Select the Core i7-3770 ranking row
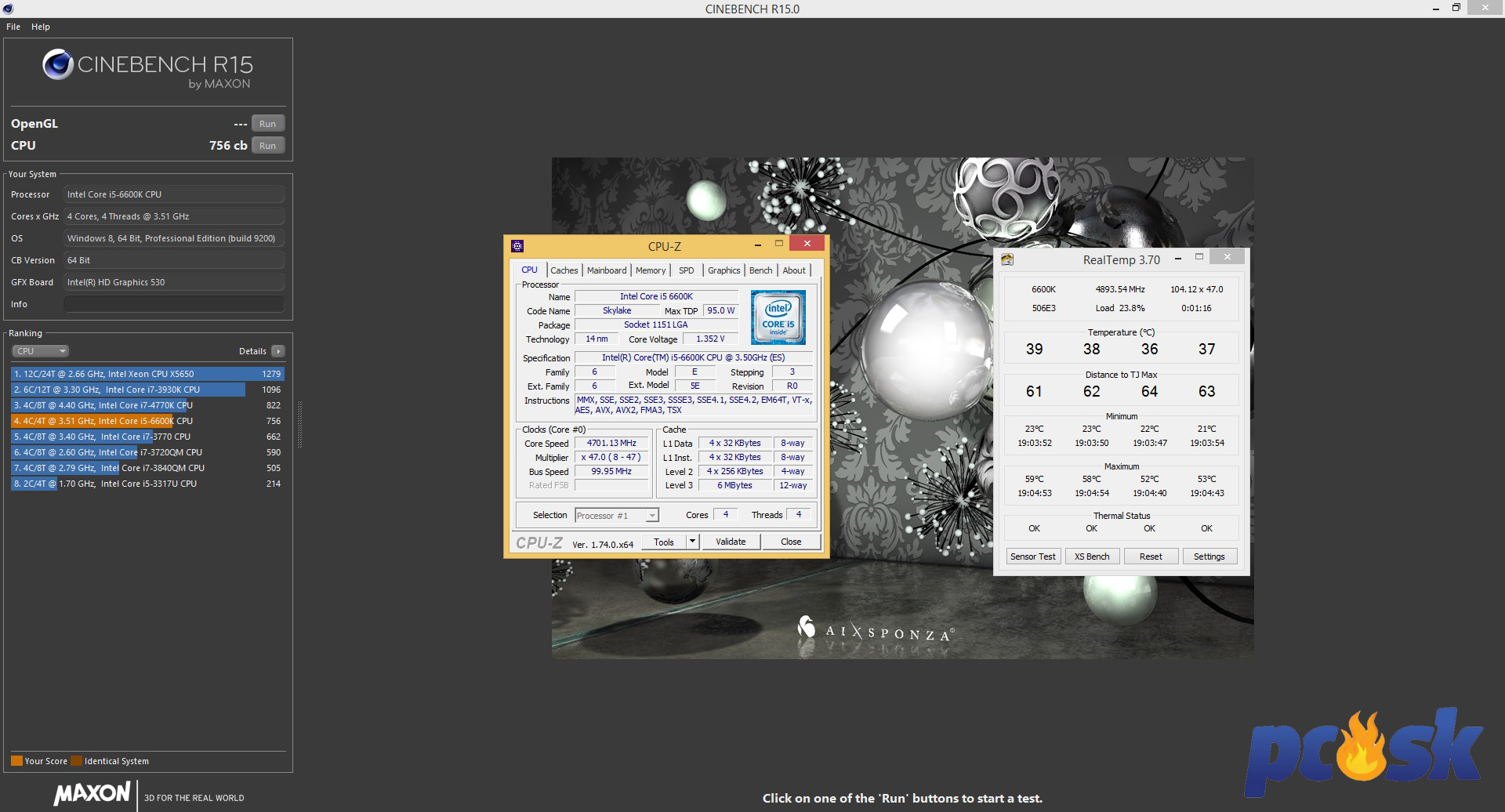 (147, 437)
